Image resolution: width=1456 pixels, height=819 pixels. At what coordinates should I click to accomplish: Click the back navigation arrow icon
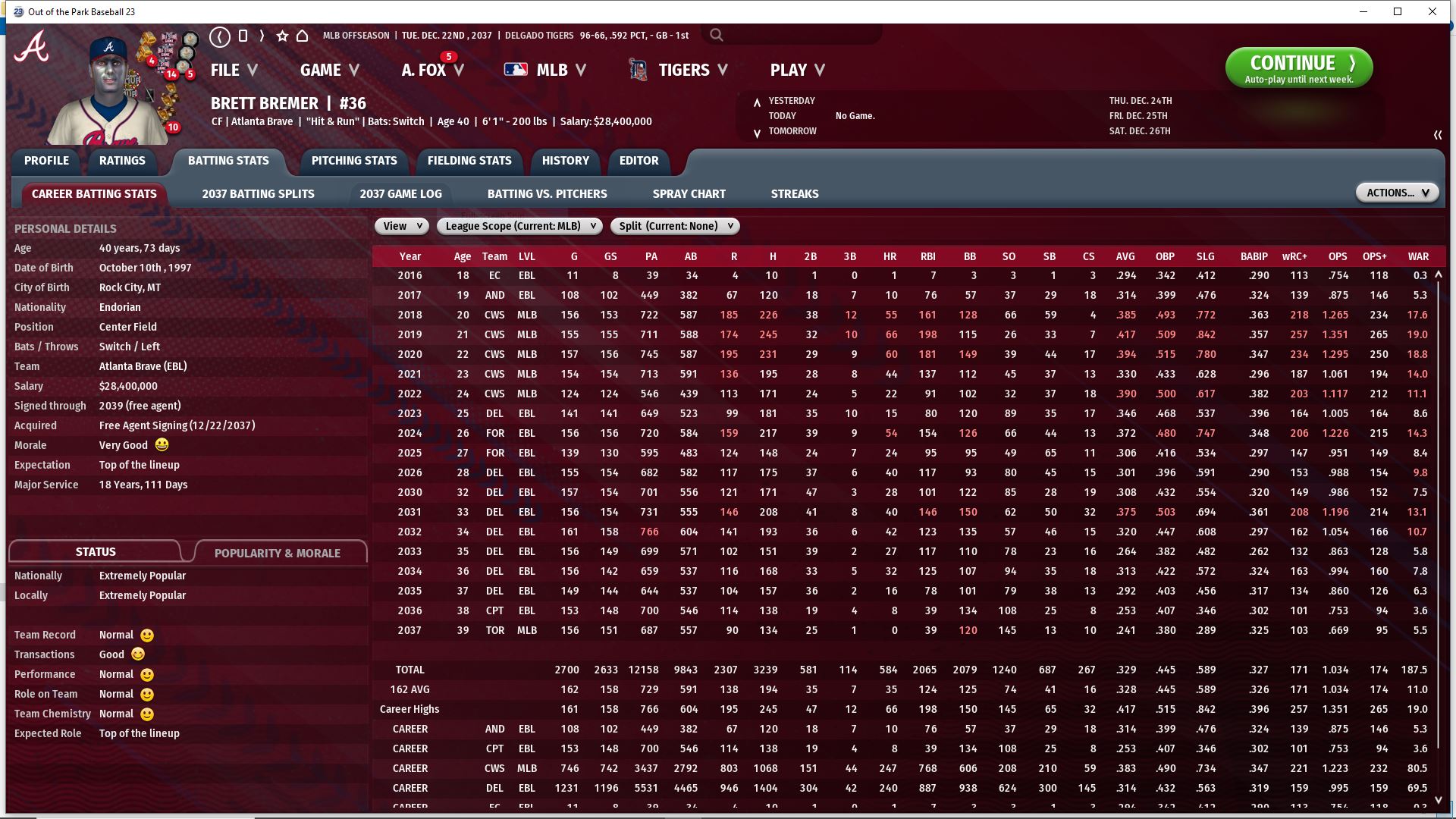(220, 36)
